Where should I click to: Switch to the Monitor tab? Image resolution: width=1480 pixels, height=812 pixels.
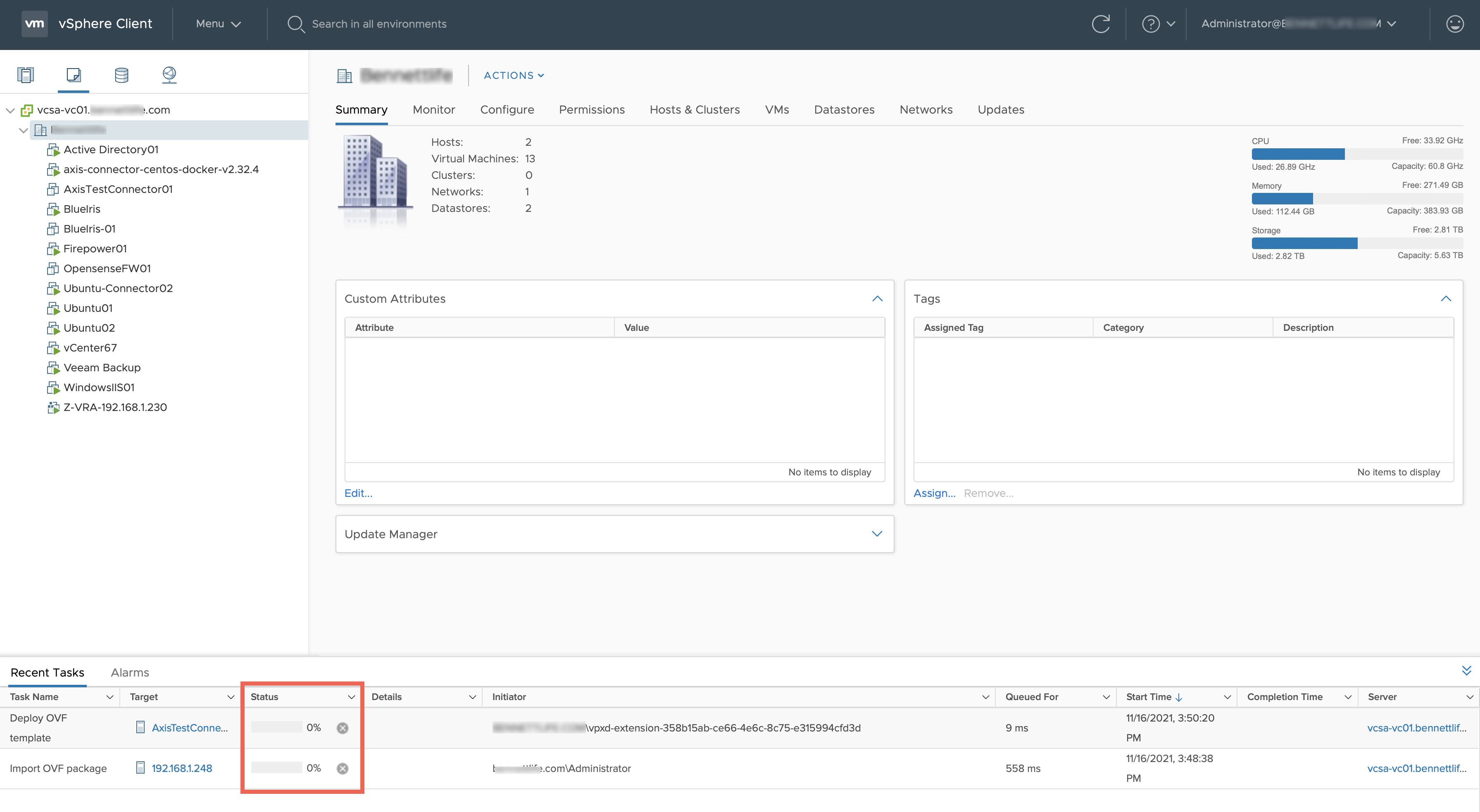tap(433, 110)
